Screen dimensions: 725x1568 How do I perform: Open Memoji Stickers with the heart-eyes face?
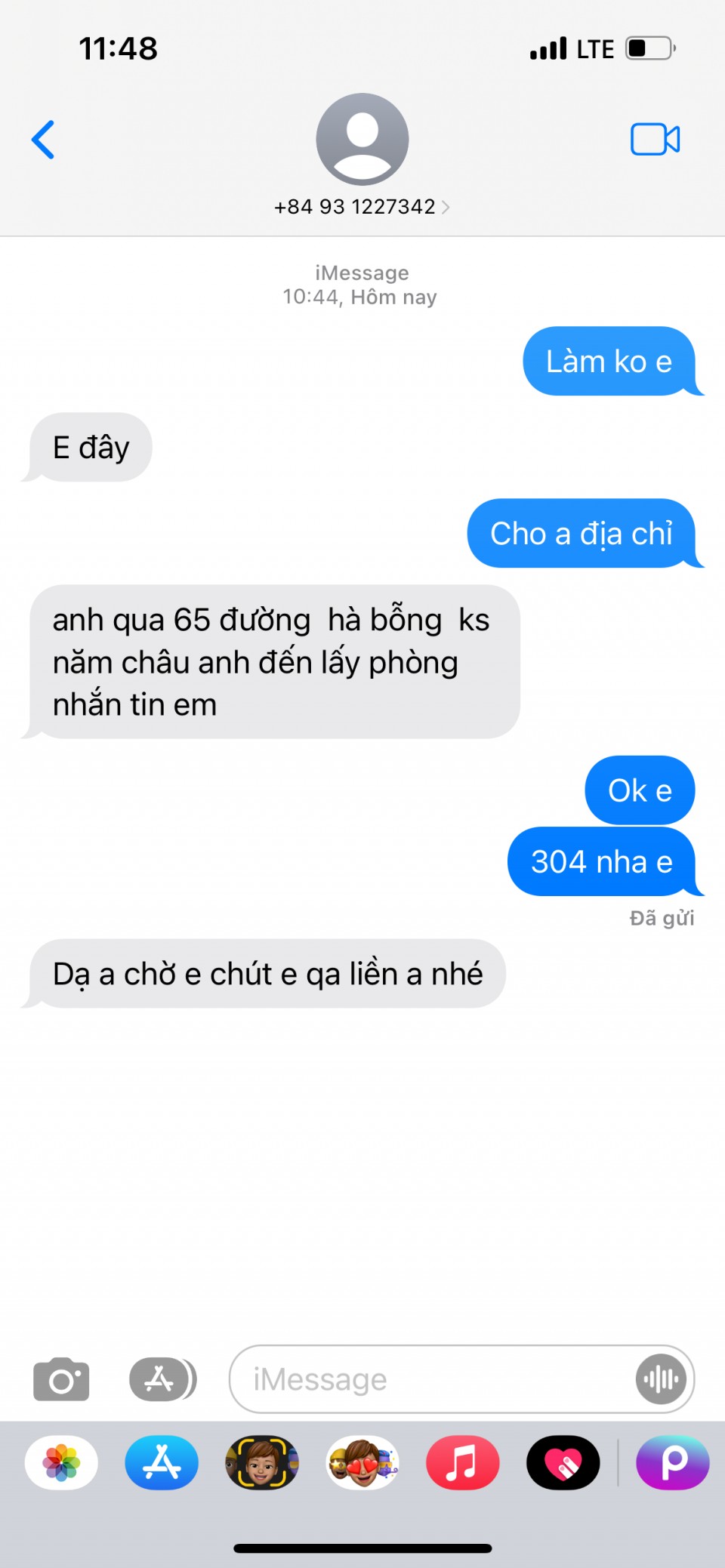(362, 1462)
